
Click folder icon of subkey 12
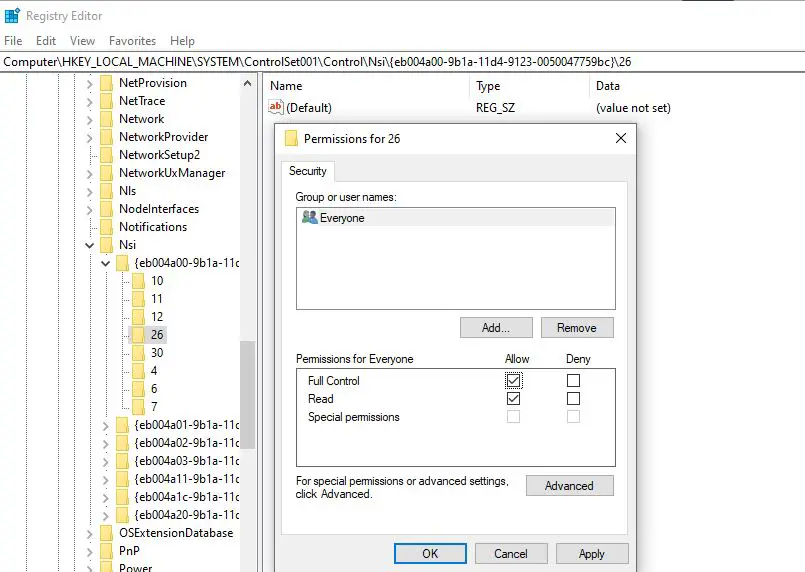click(x=138, y=317)
